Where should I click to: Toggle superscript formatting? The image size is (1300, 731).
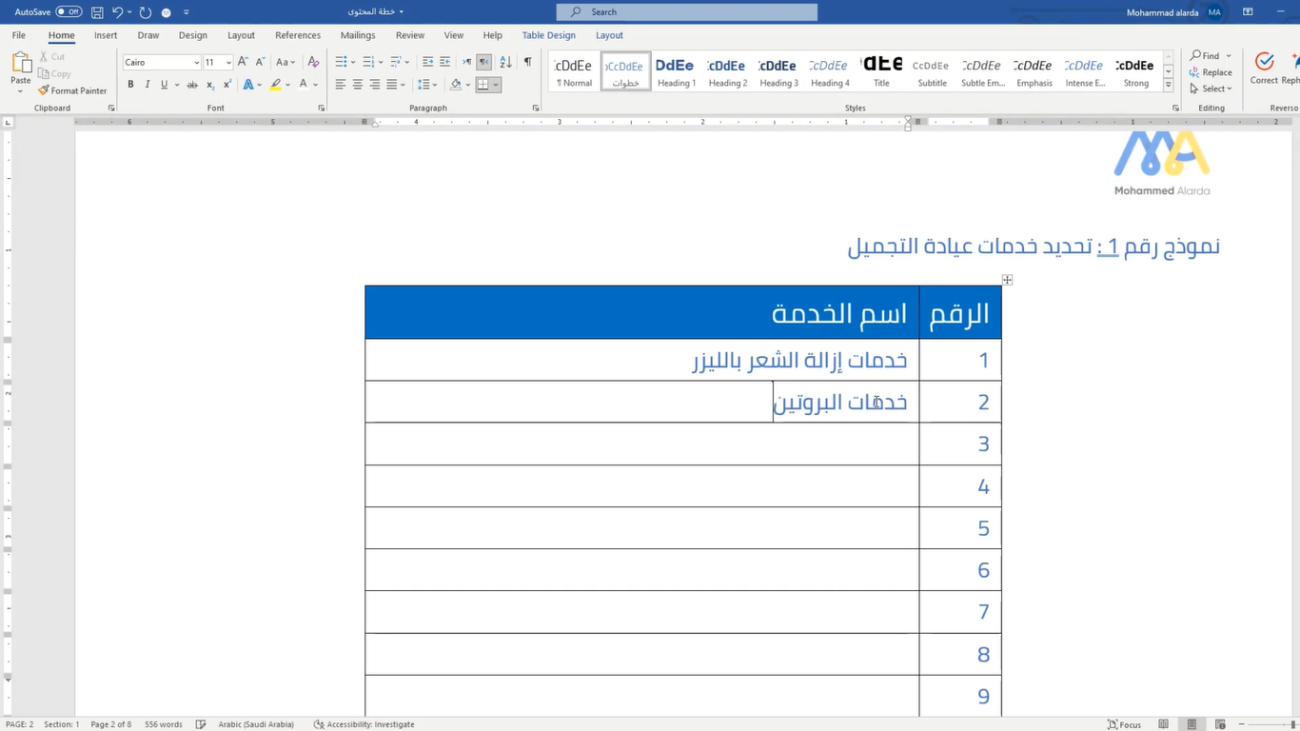pos(227,85)
